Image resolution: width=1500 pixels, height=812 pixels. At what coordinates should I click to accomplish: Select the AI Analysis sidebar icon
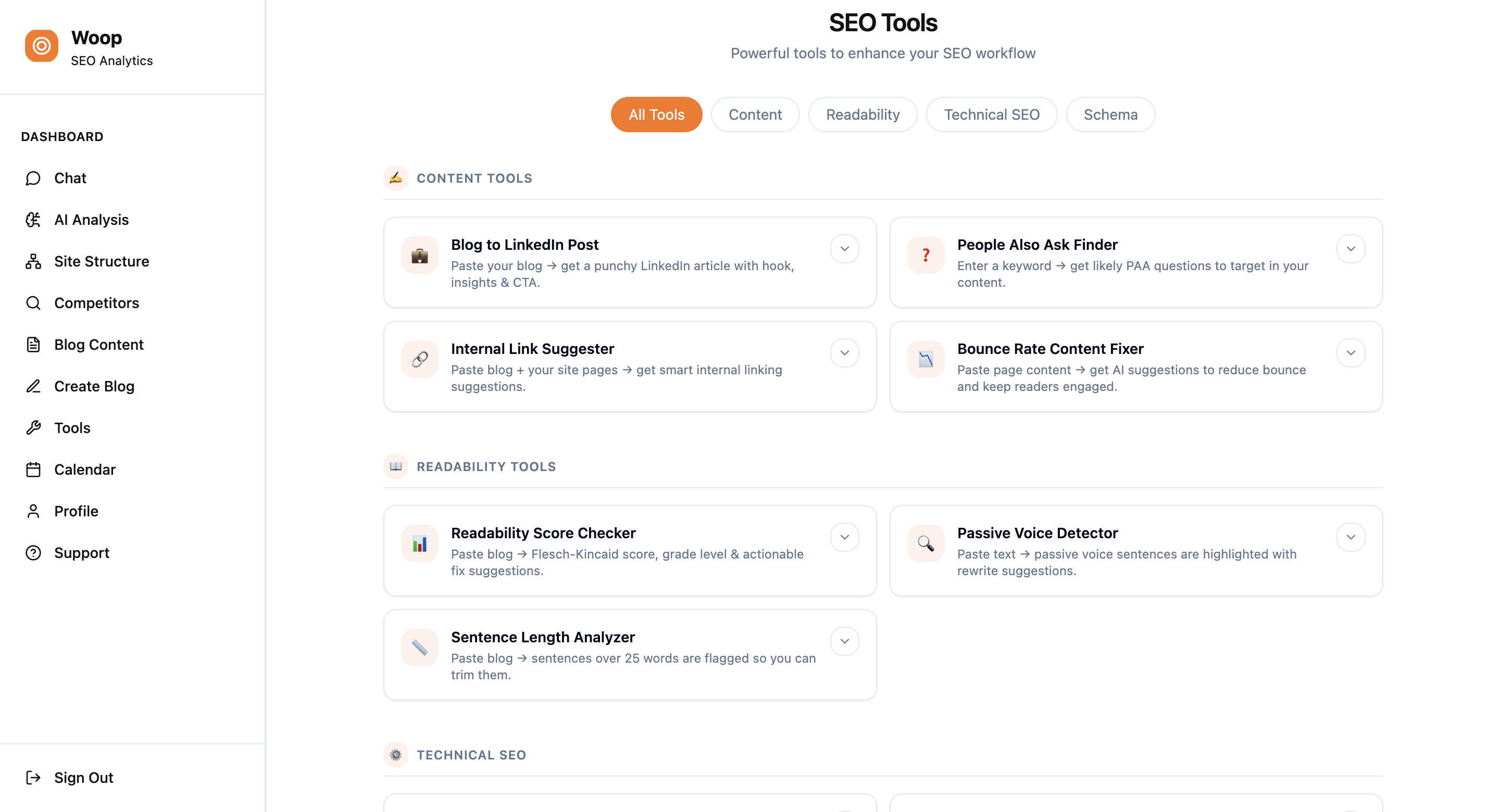(x=33, y=220)
